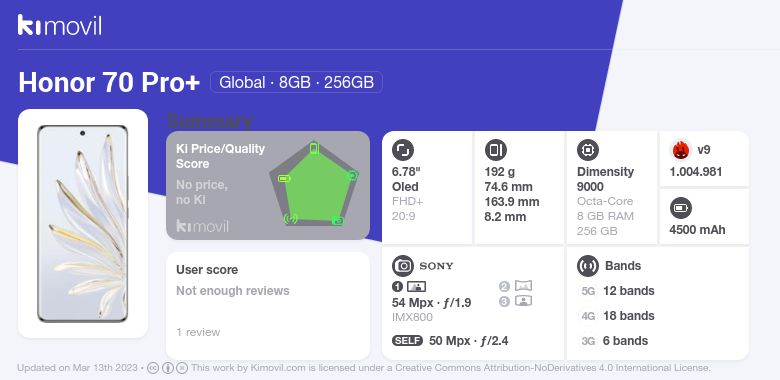Open the 1 review link
Screen dimensions: 780x380
click(198, 332)
